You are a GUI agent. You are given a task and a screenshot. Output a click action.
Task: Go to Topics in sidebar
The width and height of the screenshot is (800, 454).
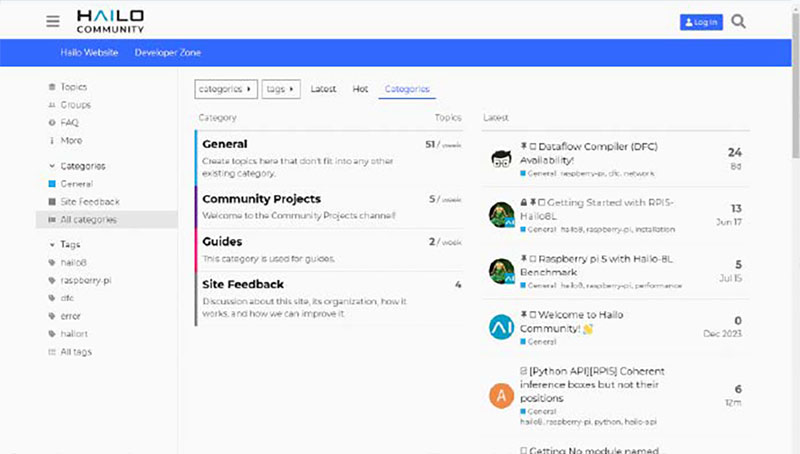click(73, 87)
